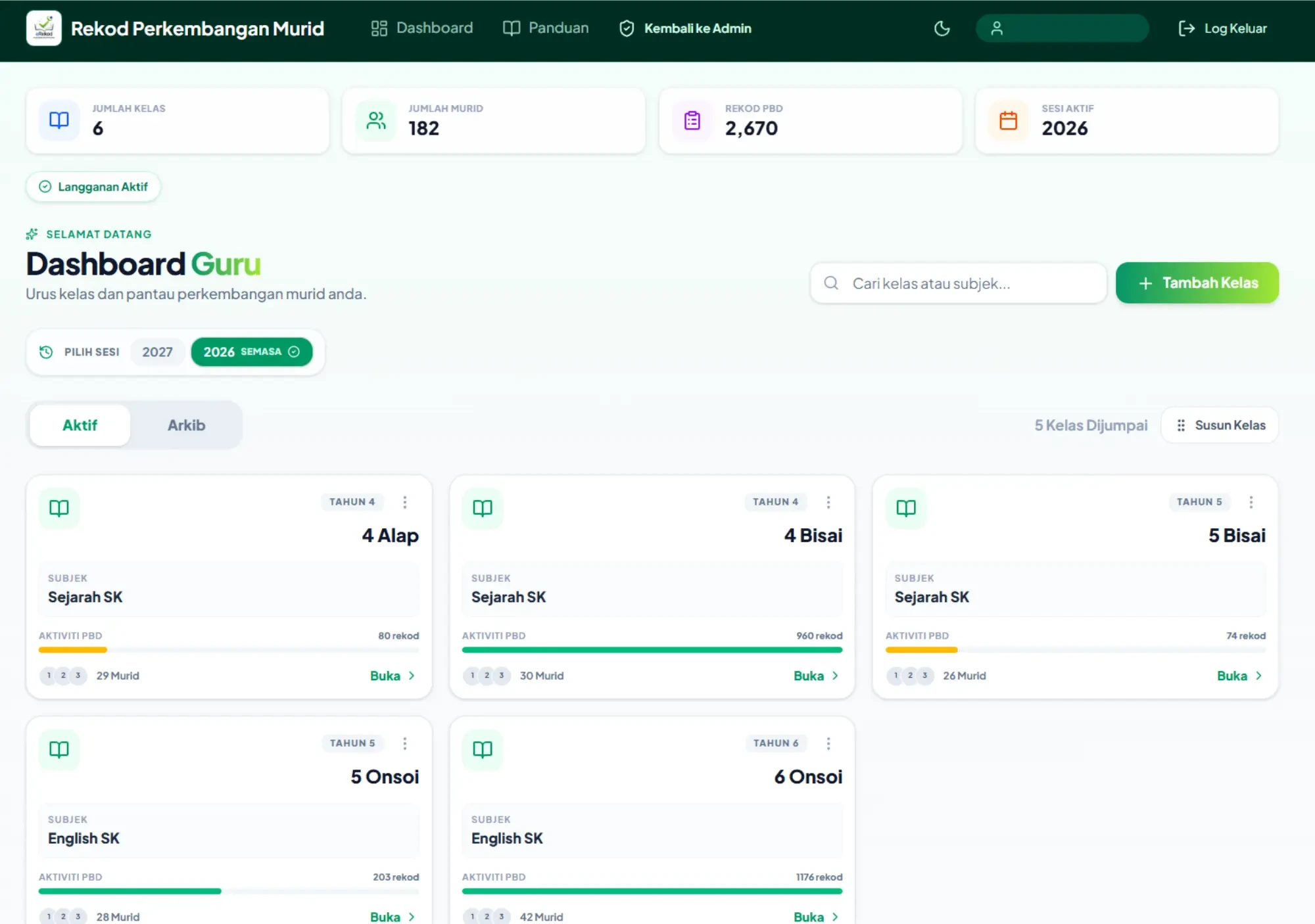This screenshot has width=1315, height=924.
Task: Open the 4 Alap class via Buka
Action: tap(393, 676)
